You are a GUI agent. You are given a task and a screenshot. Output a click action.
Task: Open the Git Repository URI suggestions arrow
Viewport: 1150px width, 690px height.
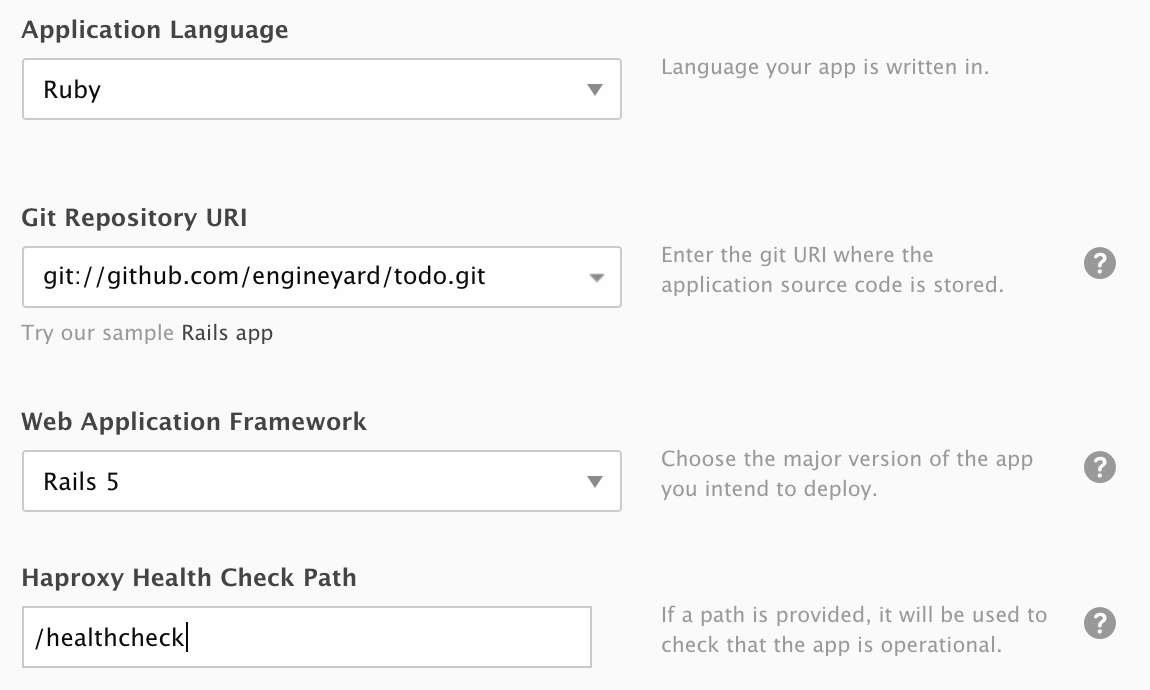pos(595,277)
